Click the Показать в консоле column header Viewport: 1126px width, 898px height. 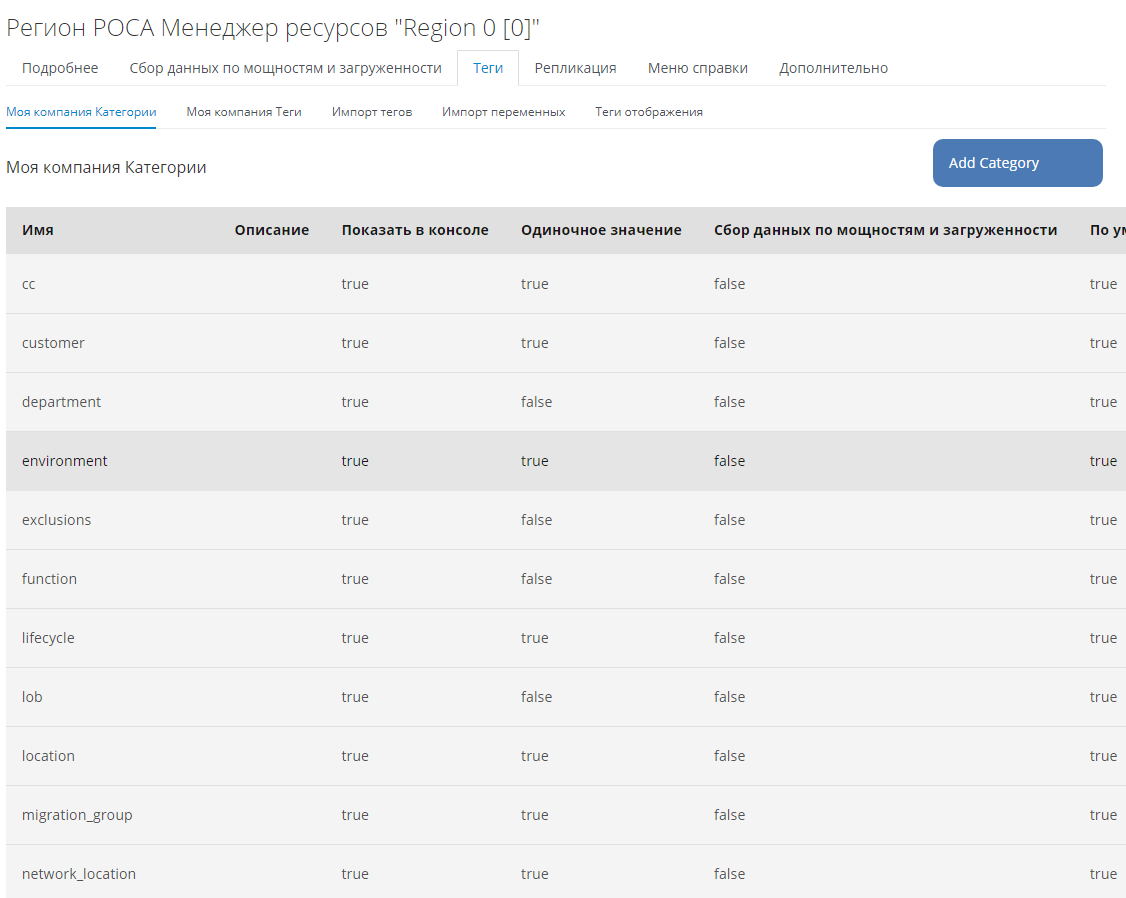pyautogui.click(x=415, y=230)
